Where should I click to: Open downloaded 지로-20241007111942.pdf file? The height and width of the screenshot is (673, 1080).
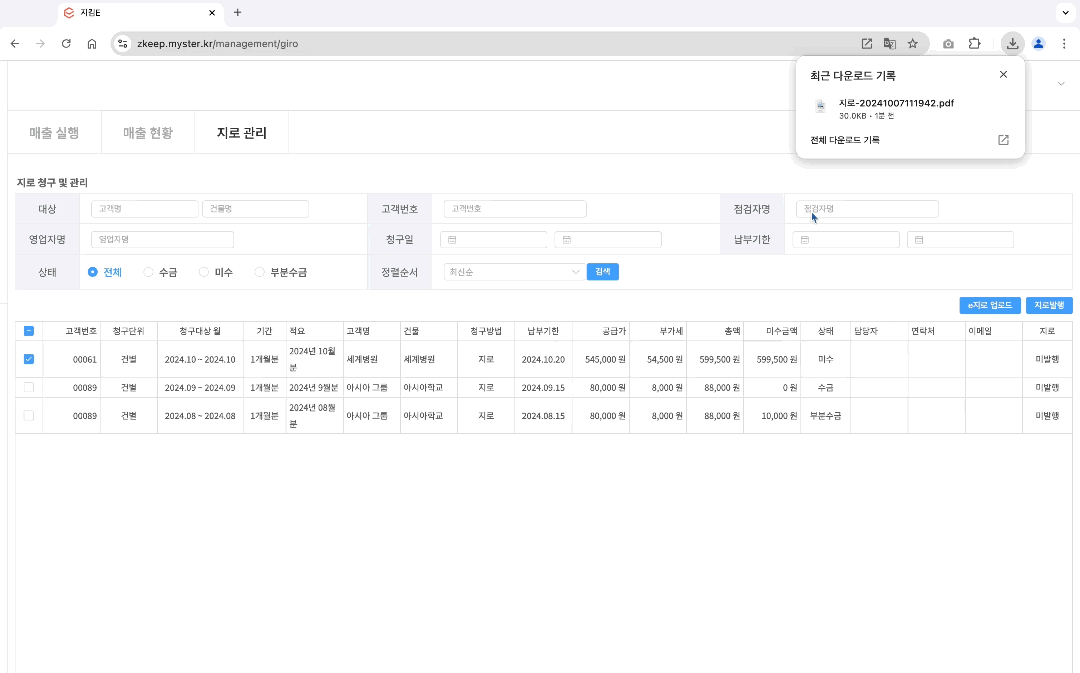(x=896, y=103)
